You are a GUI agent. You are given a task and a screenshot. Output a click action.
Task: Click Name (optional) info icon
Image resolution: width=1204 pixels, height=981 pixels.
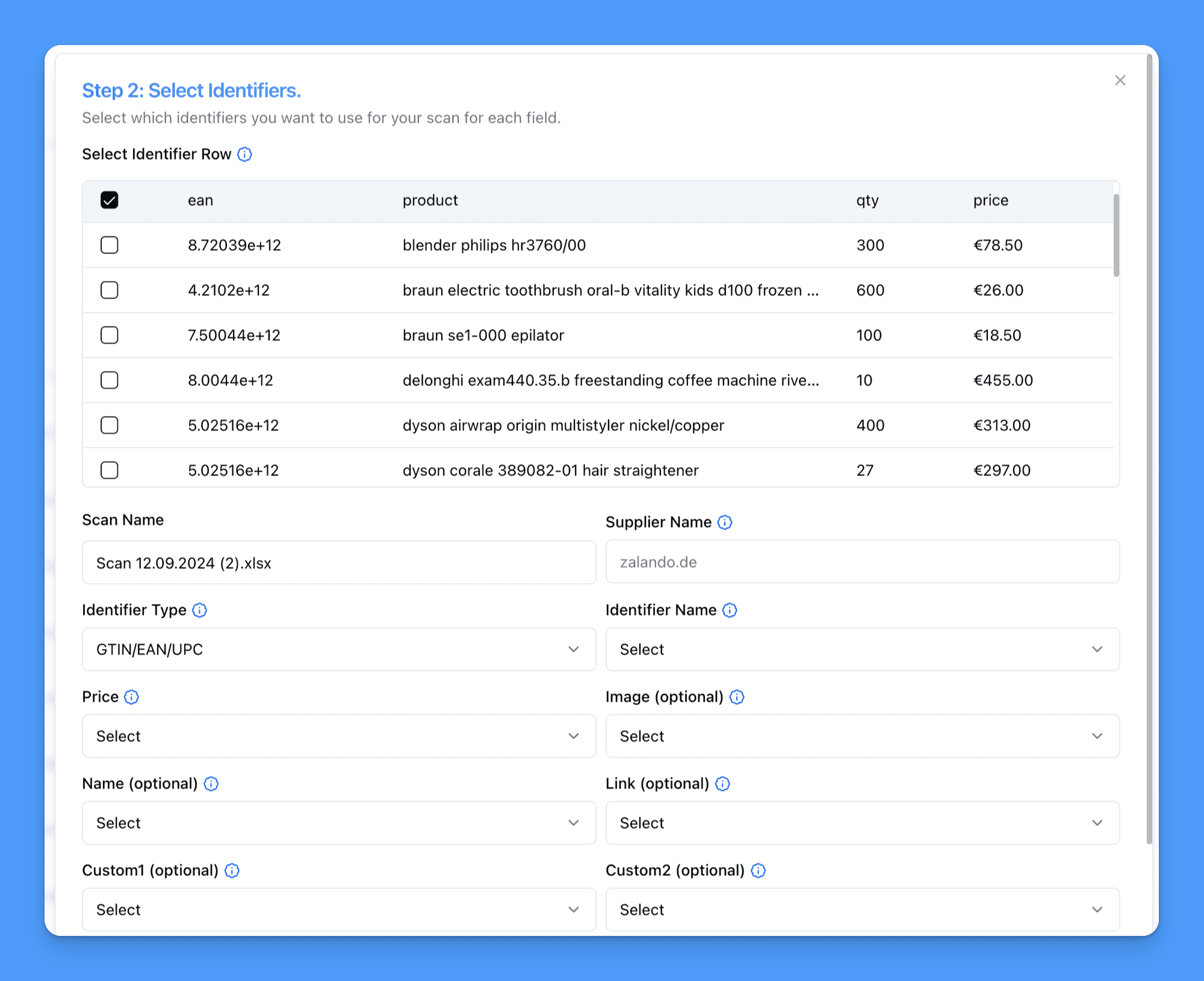(x=211, y=784)
